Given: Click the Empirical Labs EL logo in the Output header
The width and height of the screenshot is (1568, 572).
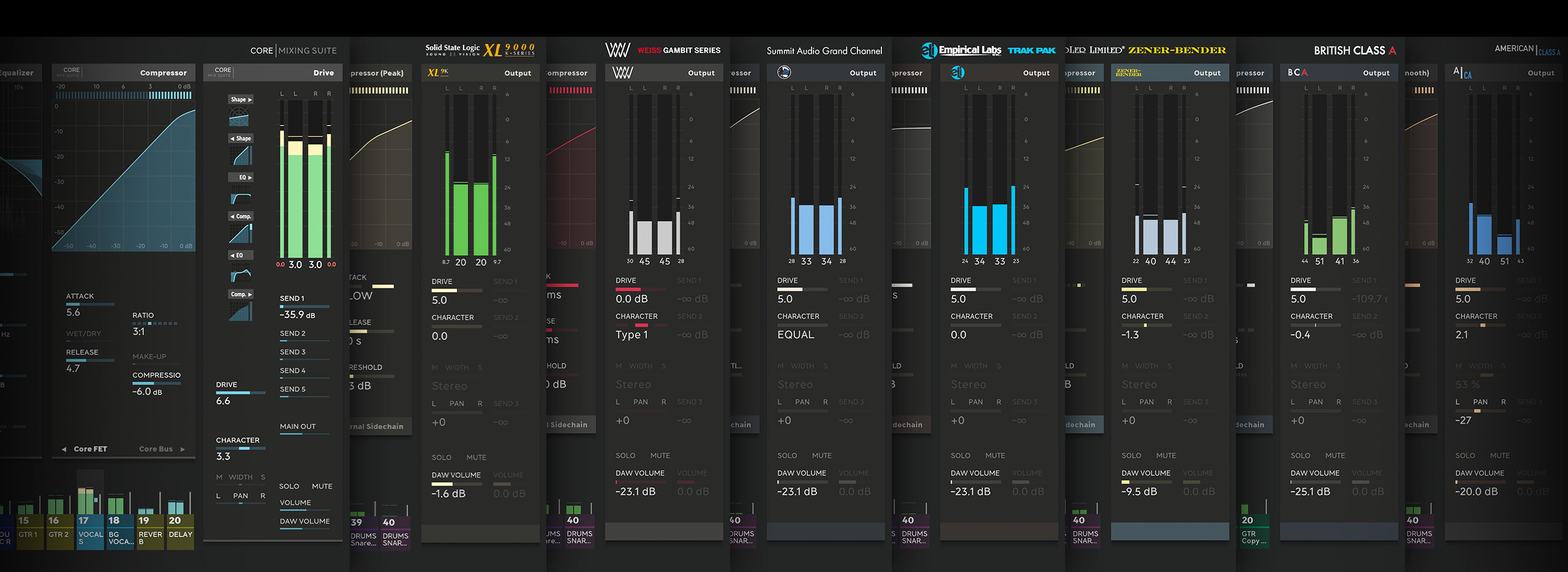Looking at the screenshot, I should point(957,73).
